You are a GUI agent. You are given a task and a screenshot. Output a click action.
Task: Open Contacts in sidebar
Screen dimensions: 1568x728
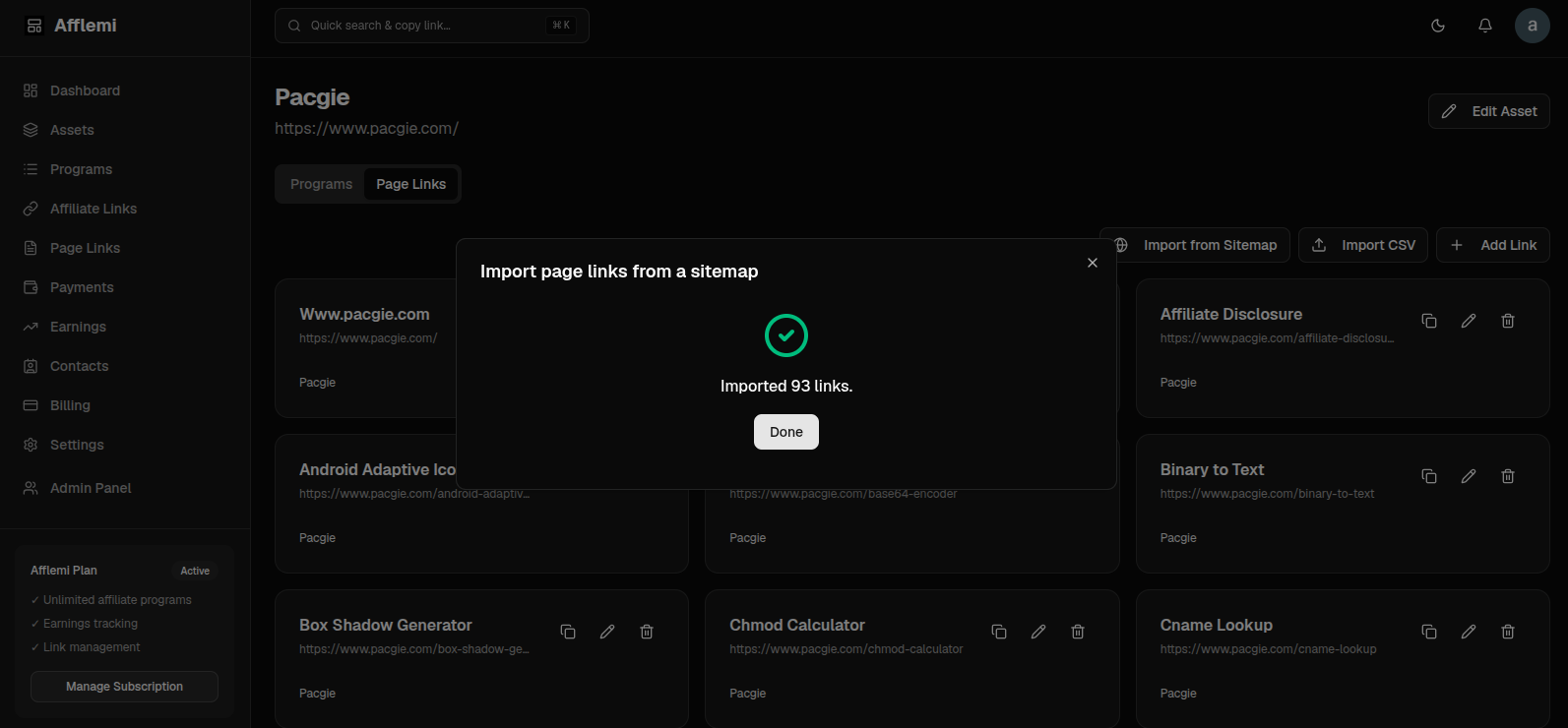click(x=125, y=366)
